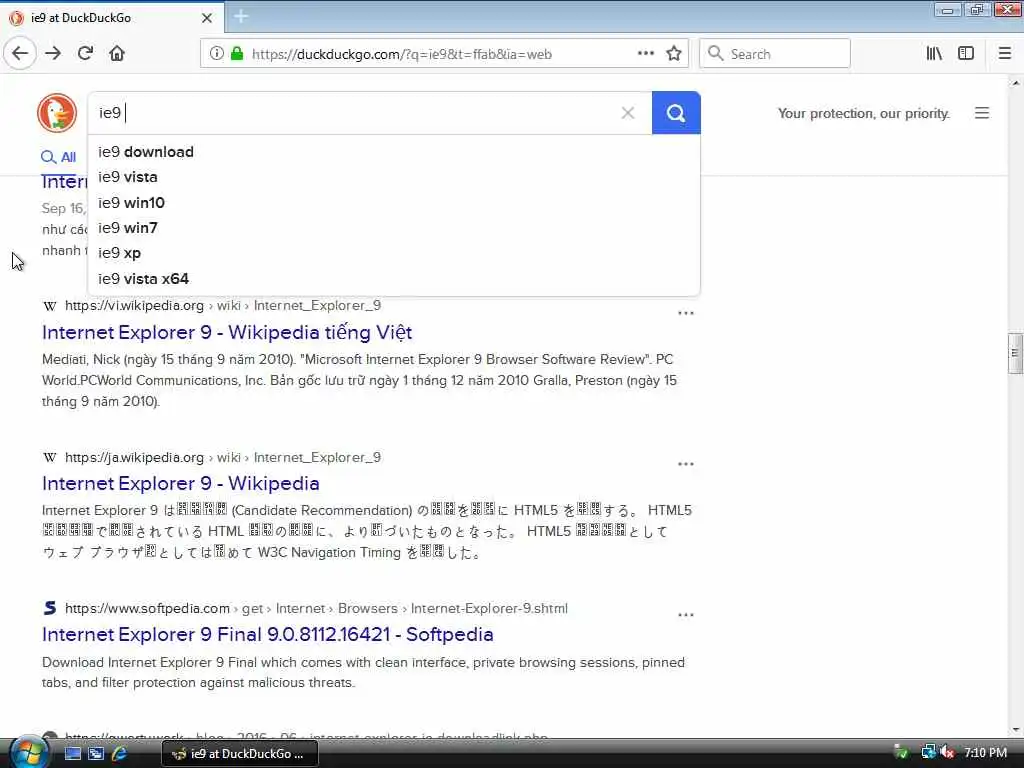This screenshot has width=1024, height=768.
Task: Open Internet Explorer 9 - Wikipedia tiếng Việt
Action: (x=227, y=332)
